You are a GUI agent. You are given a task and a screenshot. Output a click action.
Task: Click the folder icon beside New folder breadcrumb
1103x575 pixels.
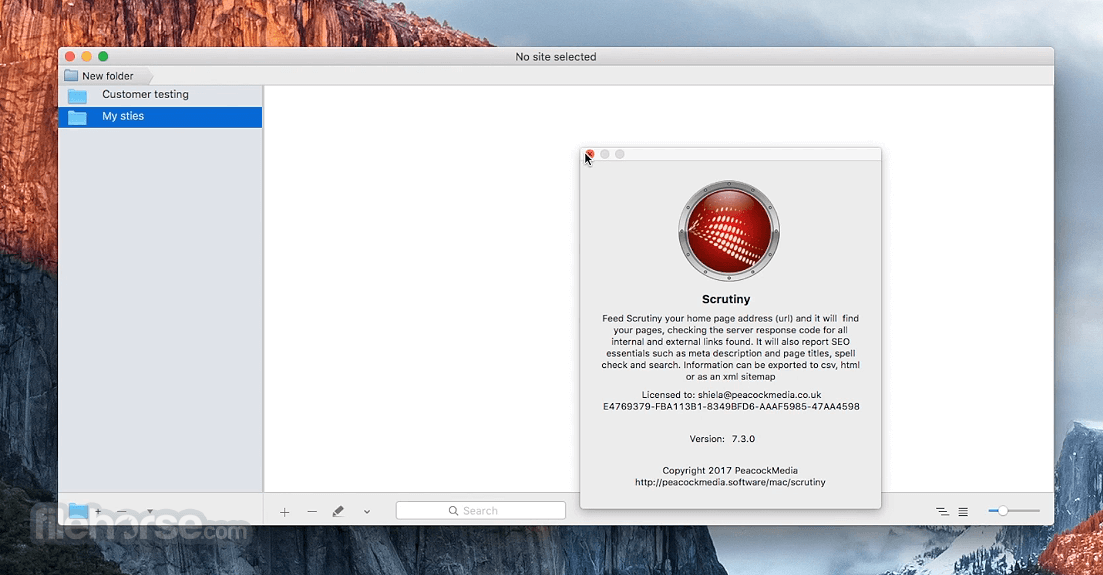(71, 75)
